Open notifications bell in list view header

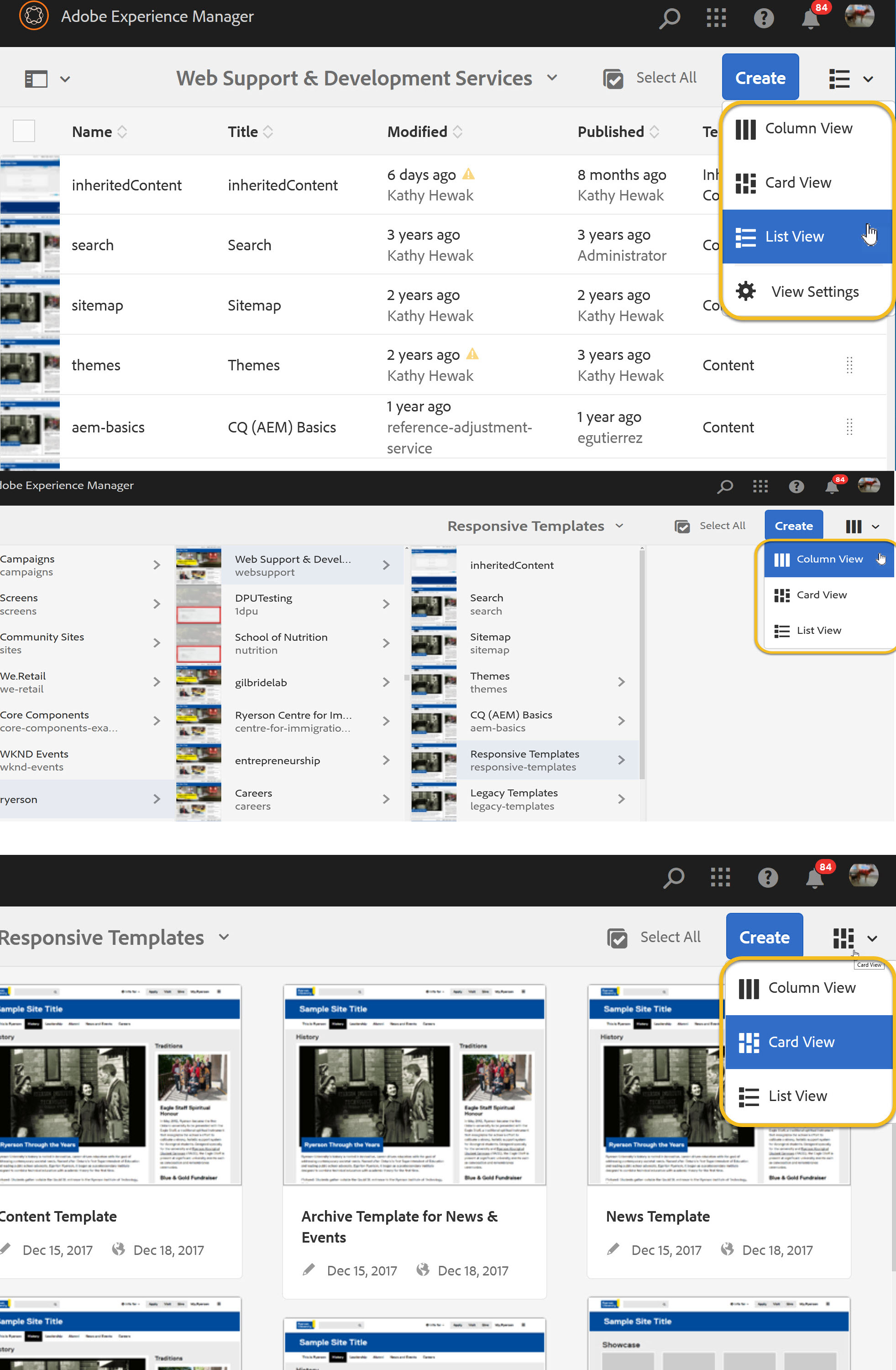(811, 18)
